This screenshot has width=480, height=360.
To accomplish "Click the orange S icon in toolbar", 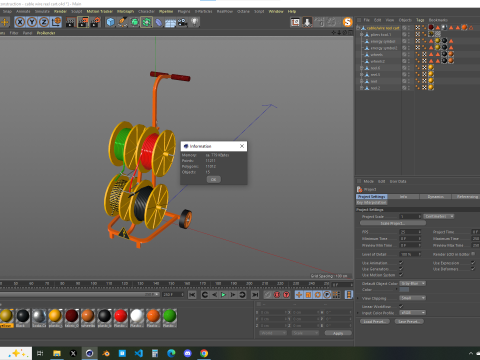I will (347, 22).
